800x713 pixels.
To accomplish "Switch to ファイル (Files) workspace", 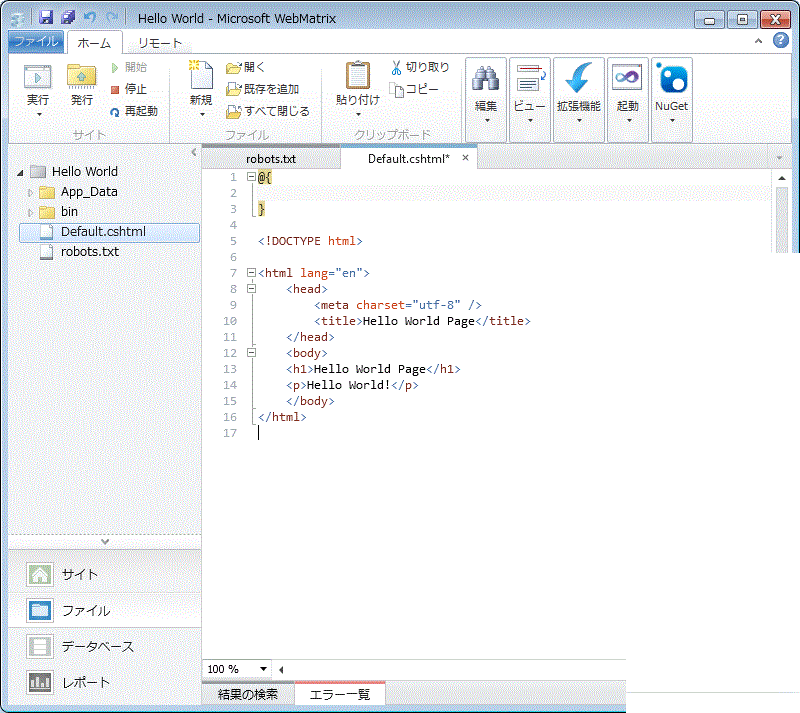I will [x=105, y=611].
